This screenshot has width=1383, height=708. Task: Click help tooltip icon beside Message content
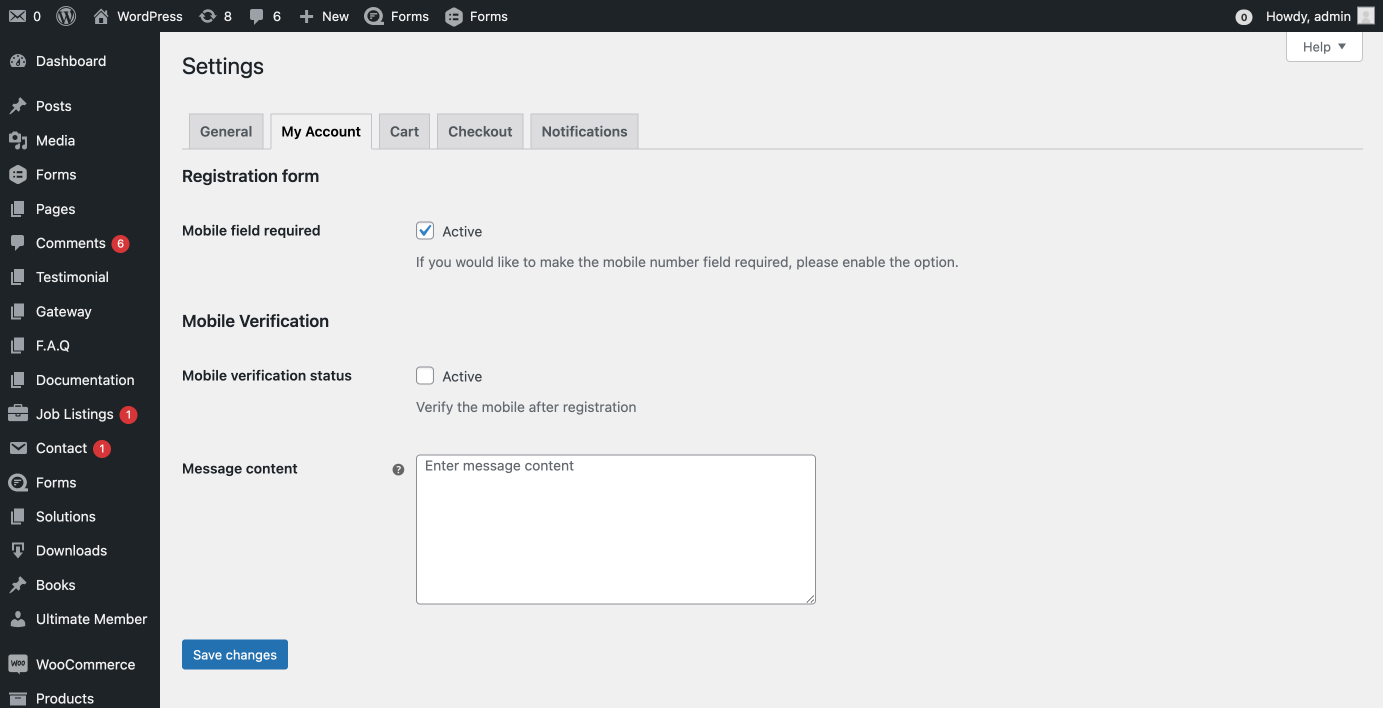(398, 469)
